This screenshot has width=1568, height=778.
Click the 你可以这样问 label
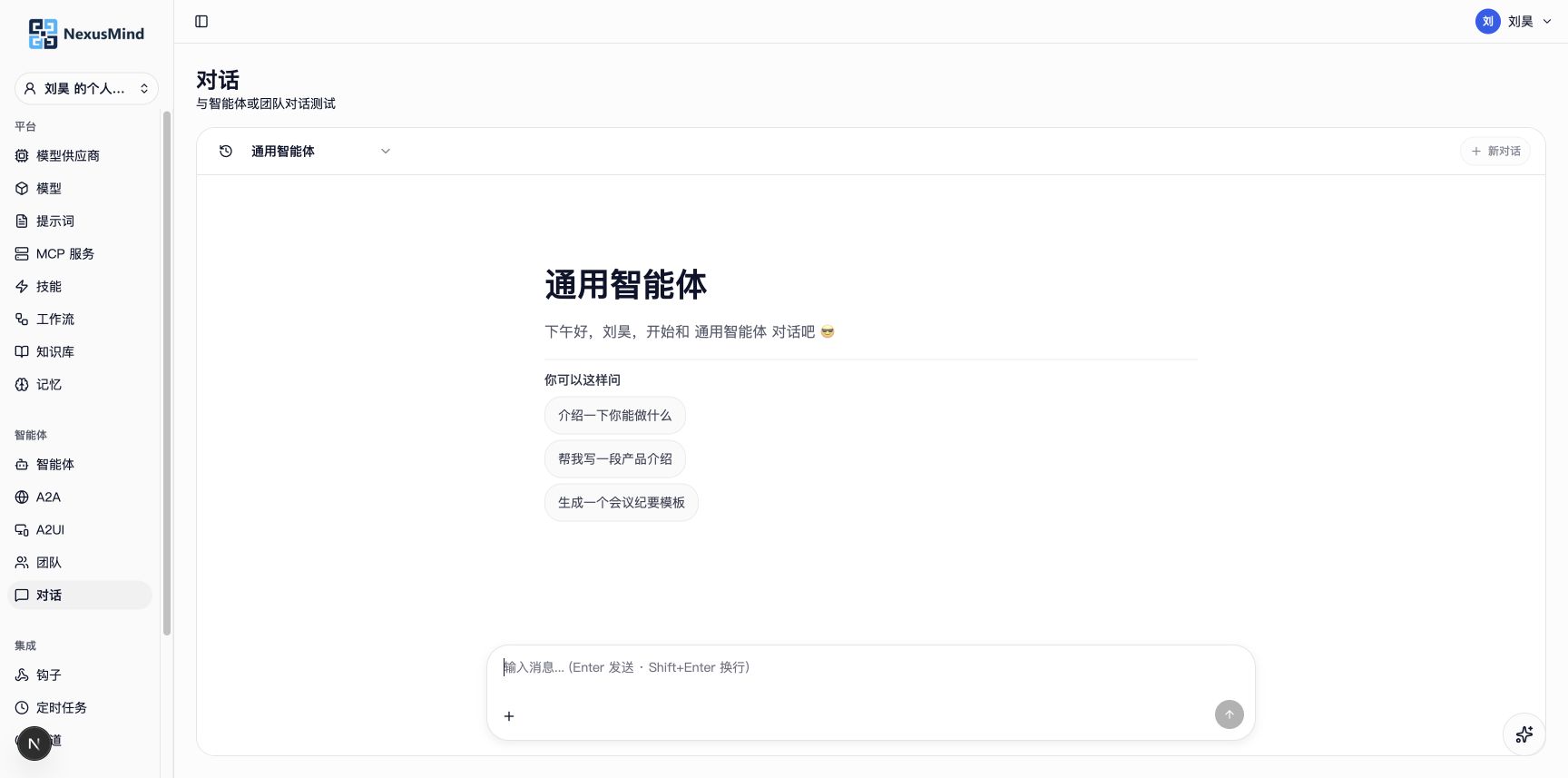click(583, 380)
